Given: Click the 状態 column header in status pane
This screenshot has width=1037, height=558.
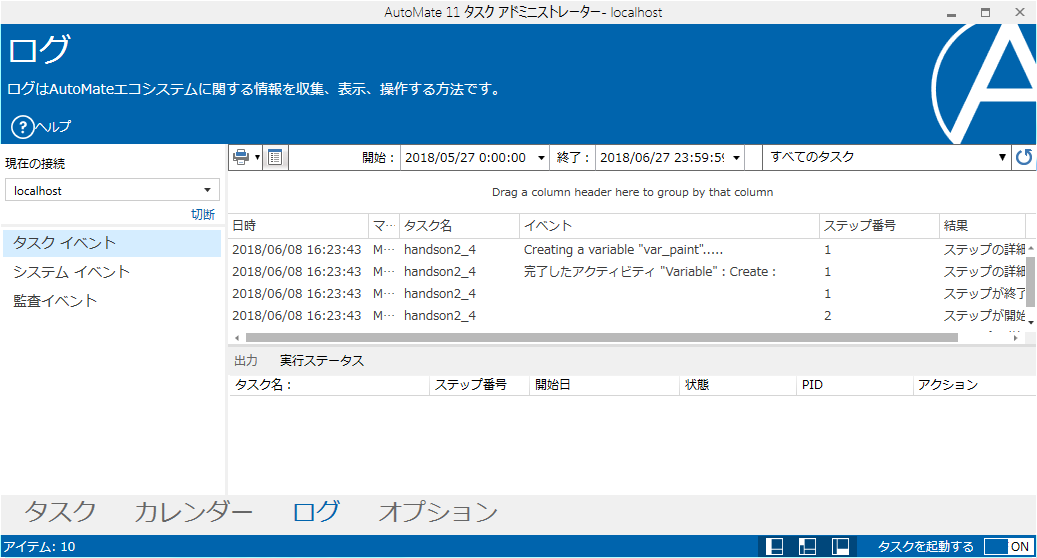Looking at the screenshot, I should [737, 385].
